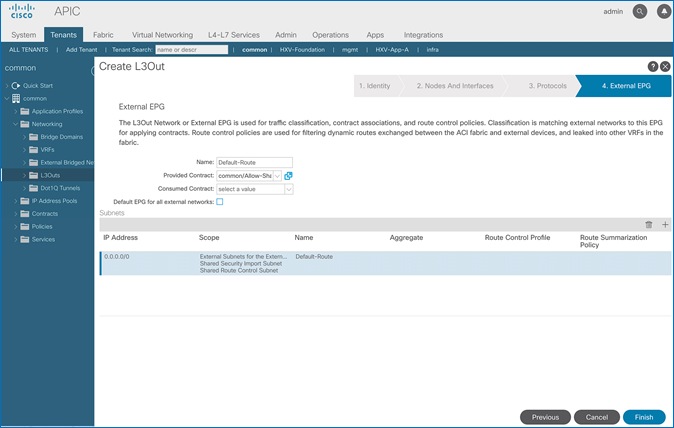Open the help question mark icon
The image size is (674, 428).
653,66
